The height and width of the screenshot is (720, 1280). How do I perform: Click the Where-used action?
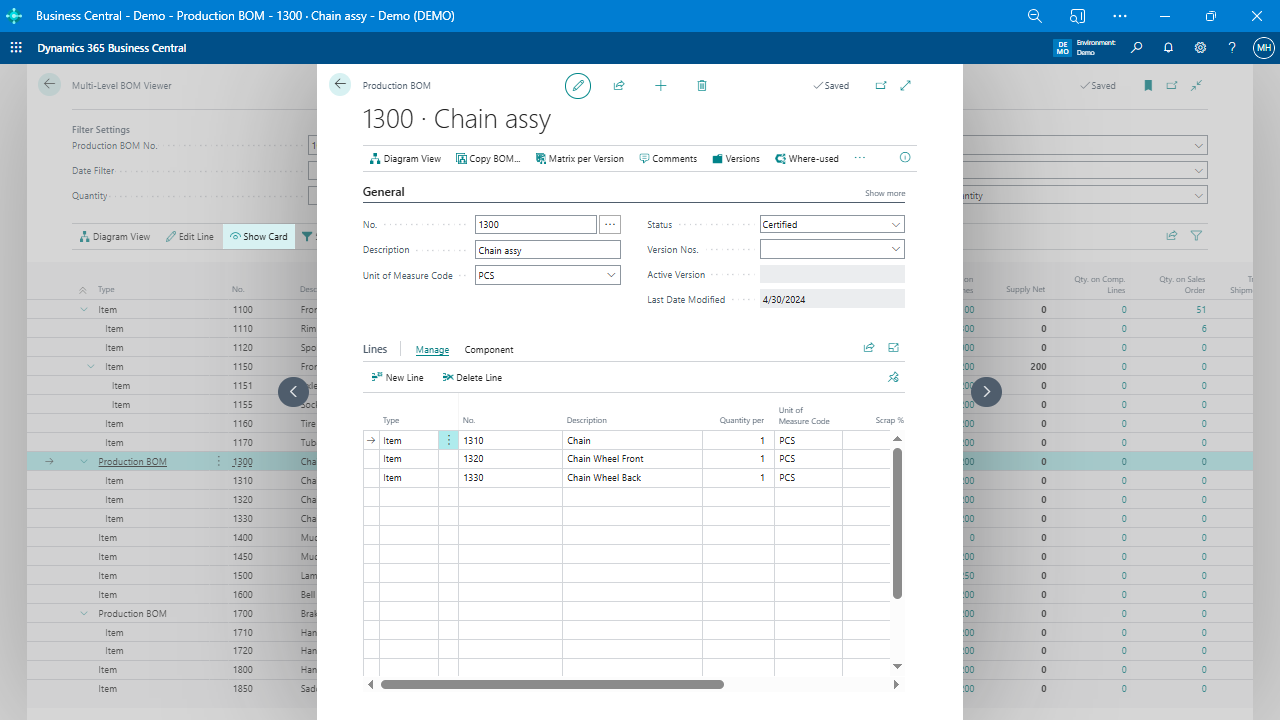tap(806, 159)
